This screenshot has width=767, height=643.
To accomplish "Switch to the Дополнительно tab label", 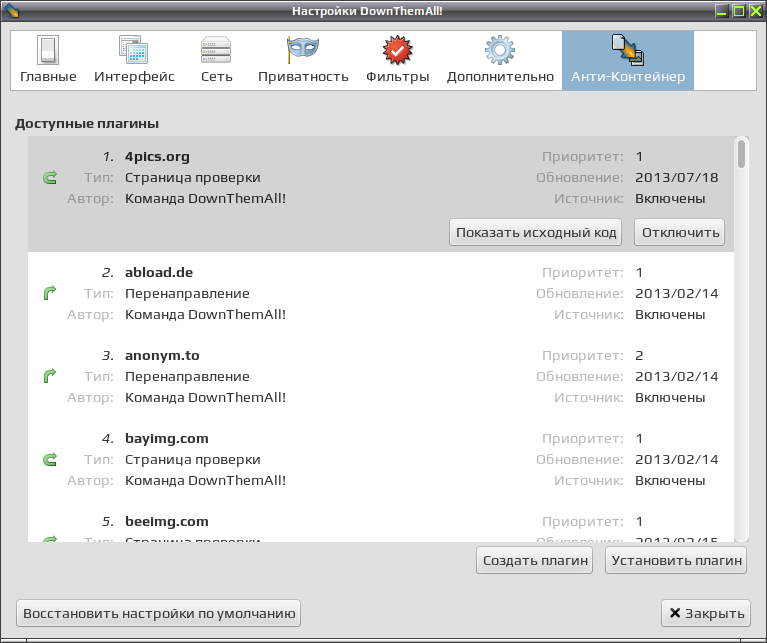I will [x=500, y=77].
